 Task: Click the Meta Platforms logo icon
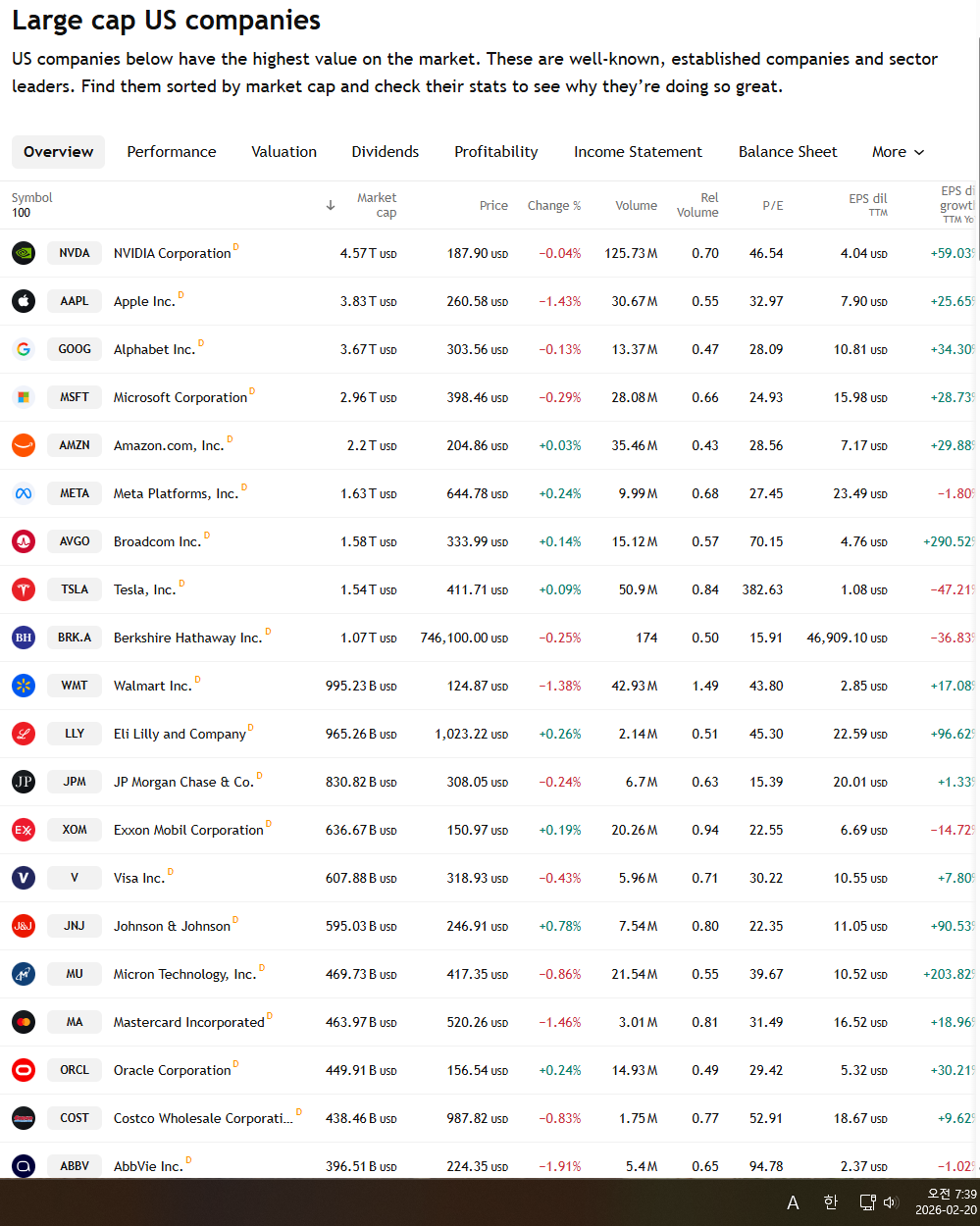coord(24,493)
